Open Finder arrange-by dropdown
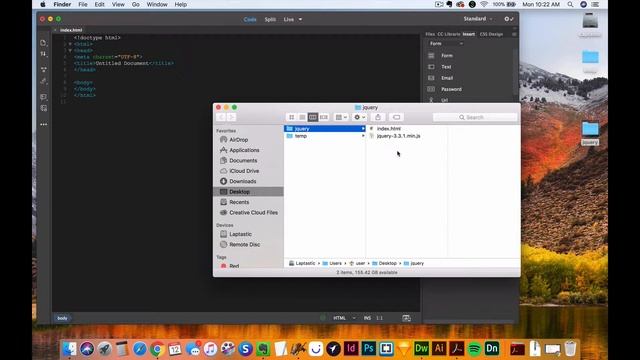 [341, 117]
